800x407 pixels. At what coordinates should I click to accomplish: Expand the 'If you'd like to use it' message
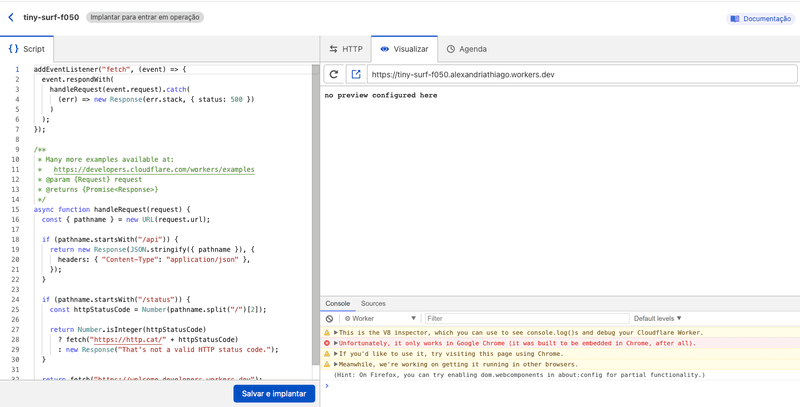coord(336,353)
